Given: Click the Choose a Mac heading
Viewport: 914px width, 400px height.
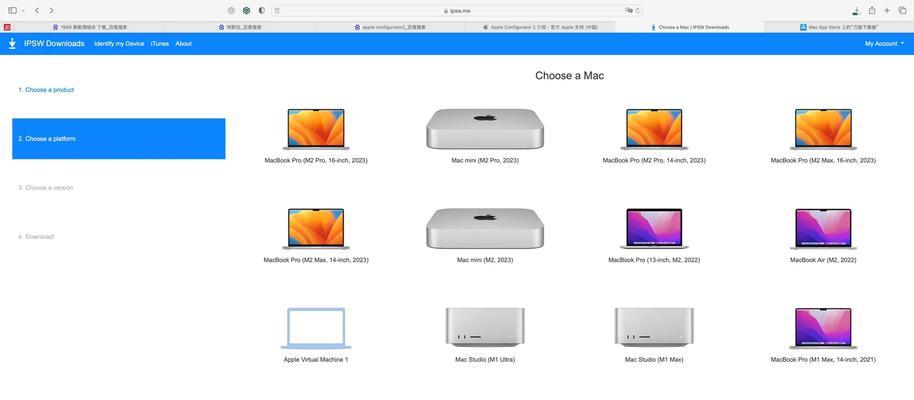Looking at the screenshot, I should (x=570, y=76).
